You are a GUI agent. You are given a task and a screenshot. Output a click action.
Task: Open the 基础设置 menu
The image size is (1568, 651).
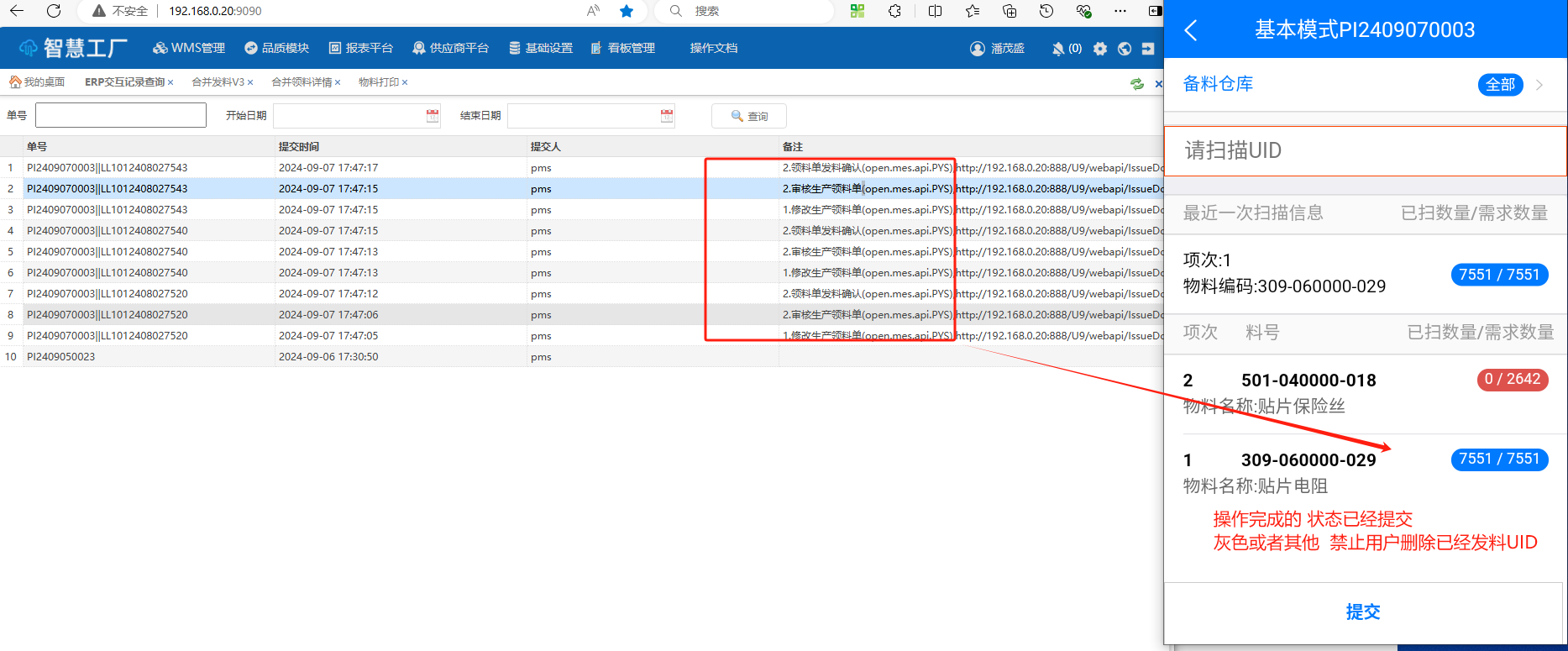pos(541,49)
